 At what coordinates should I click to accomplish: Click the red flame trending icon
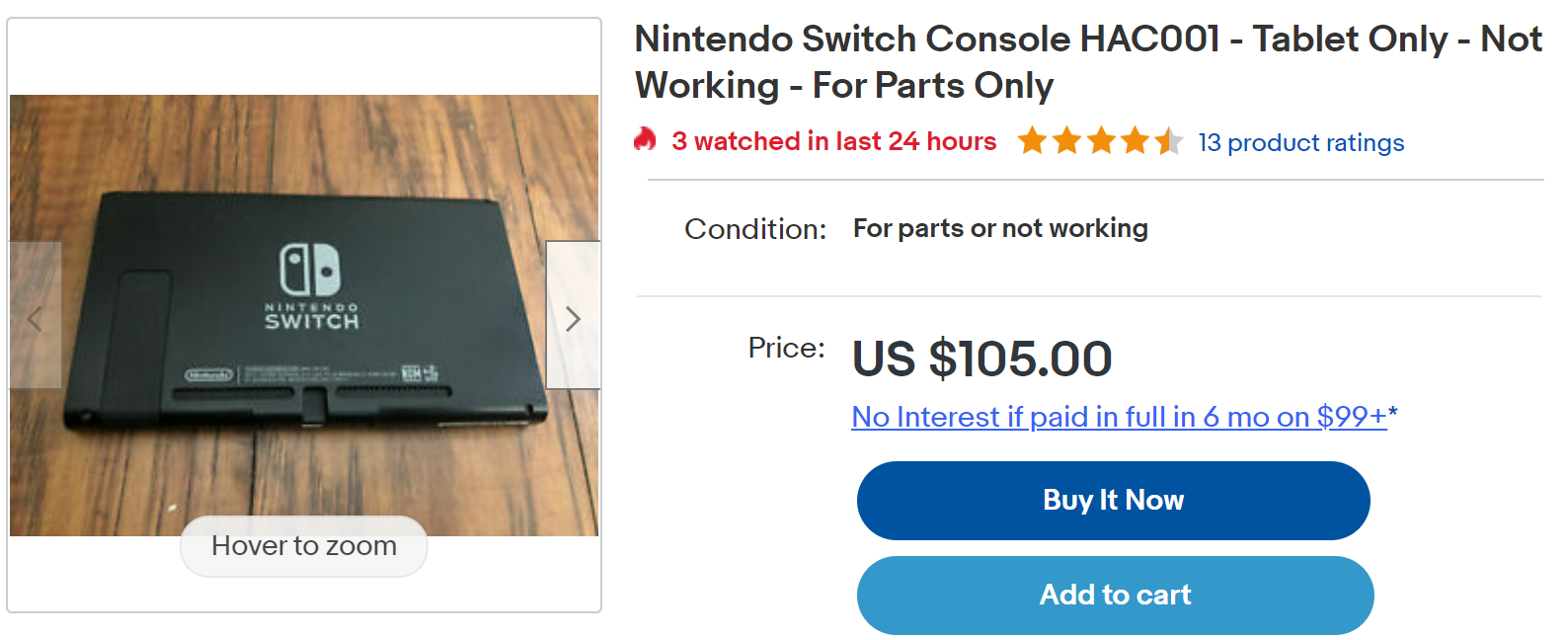tap(645, 140)
